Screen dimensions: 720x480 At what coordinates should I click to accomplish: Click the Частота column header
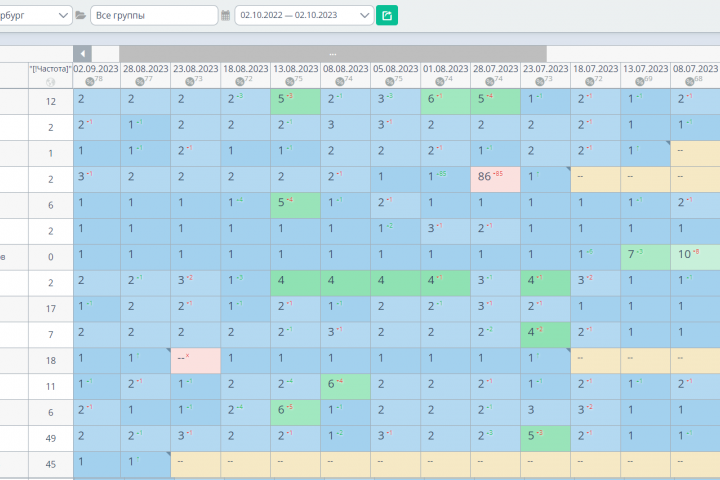click(51, 69)
